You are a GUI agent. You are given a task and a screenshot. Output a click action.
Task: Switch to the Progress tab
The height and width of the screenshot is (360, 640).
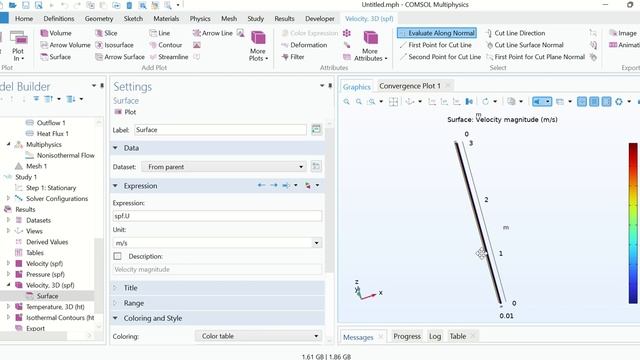[407, 336]
